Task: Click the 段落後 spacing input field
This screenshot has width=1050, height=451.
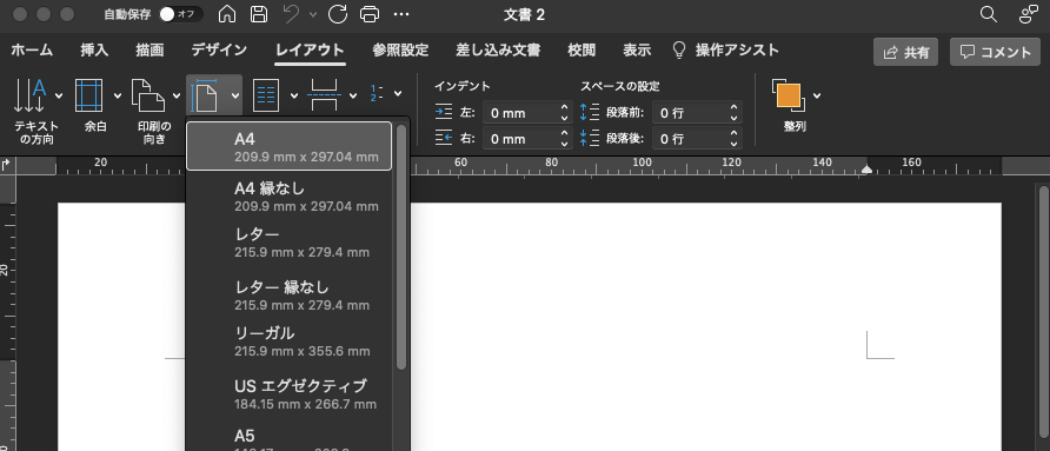Action: point(690,139)
